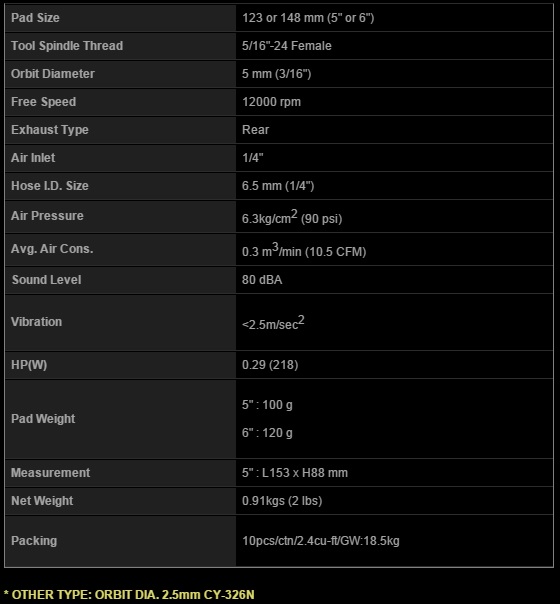Click the Net Weight label
560x604 pixels.
point(42,501)
